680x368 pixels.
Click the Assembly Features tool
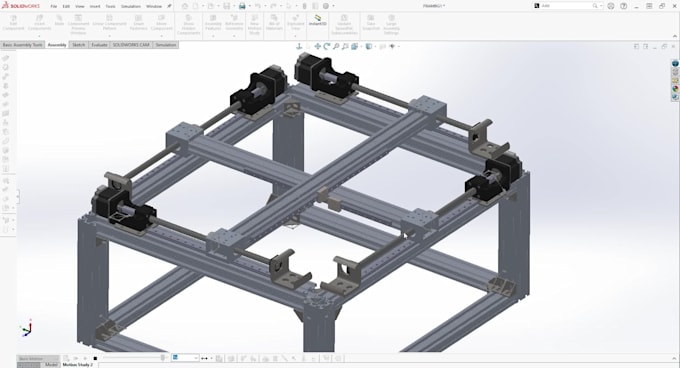point(213,23)
